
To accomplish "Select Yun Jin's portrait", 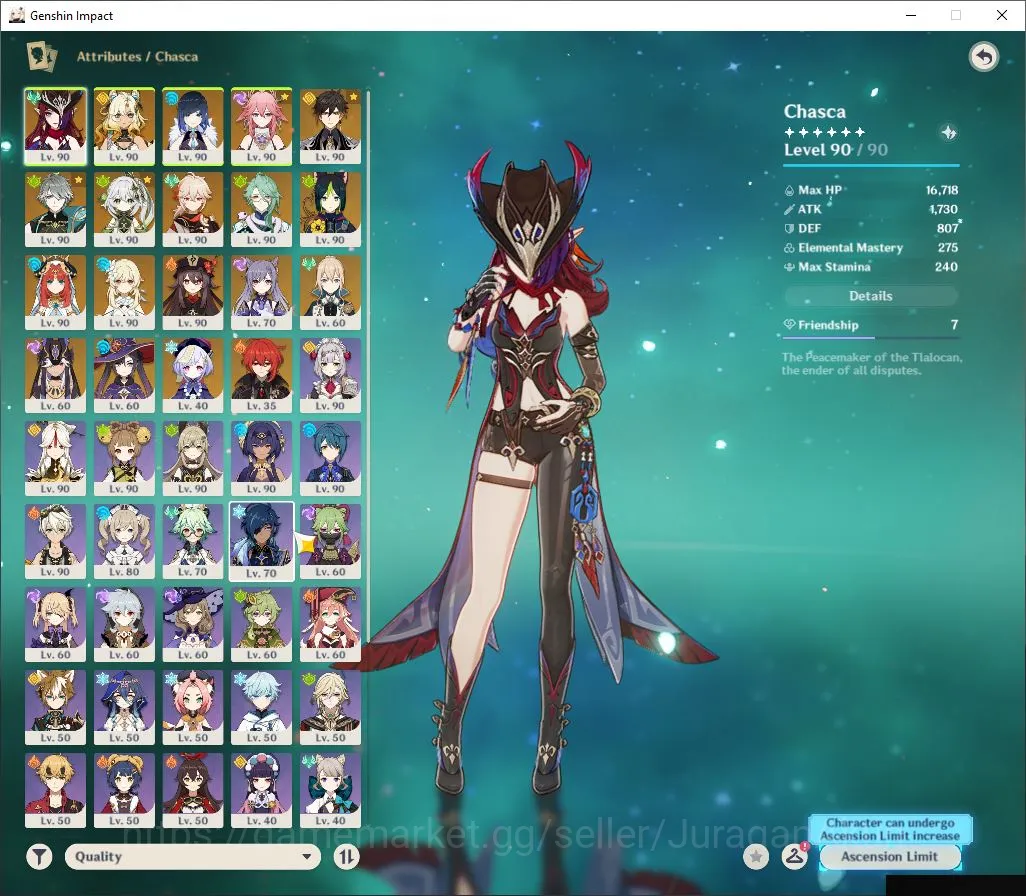I will 262,791.
